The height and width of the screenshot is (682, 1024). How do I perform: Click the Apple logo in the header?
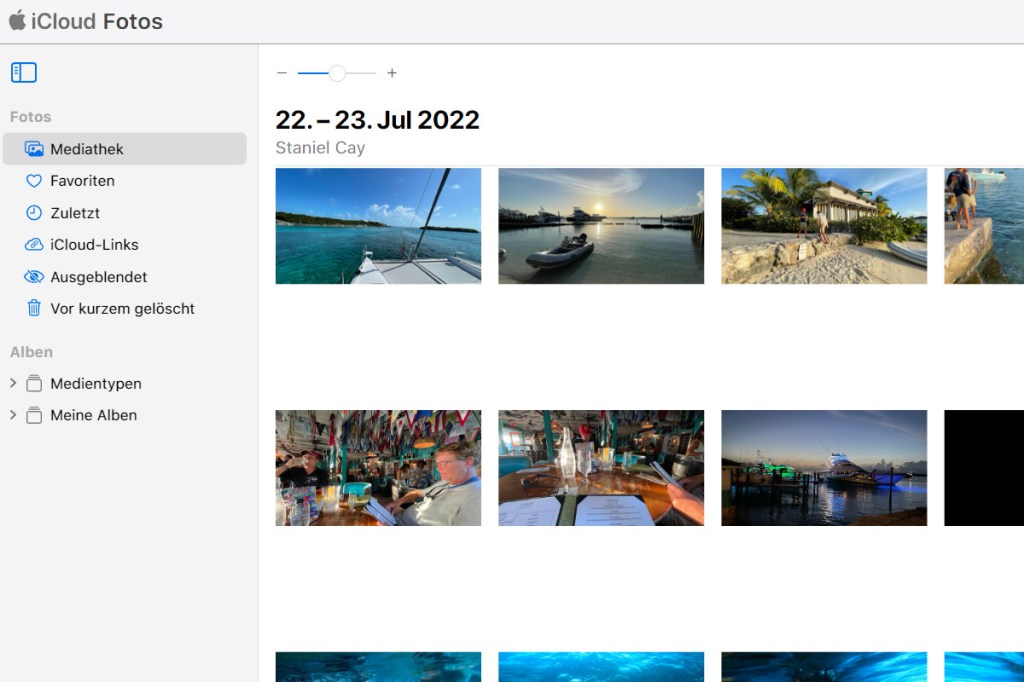17,20
